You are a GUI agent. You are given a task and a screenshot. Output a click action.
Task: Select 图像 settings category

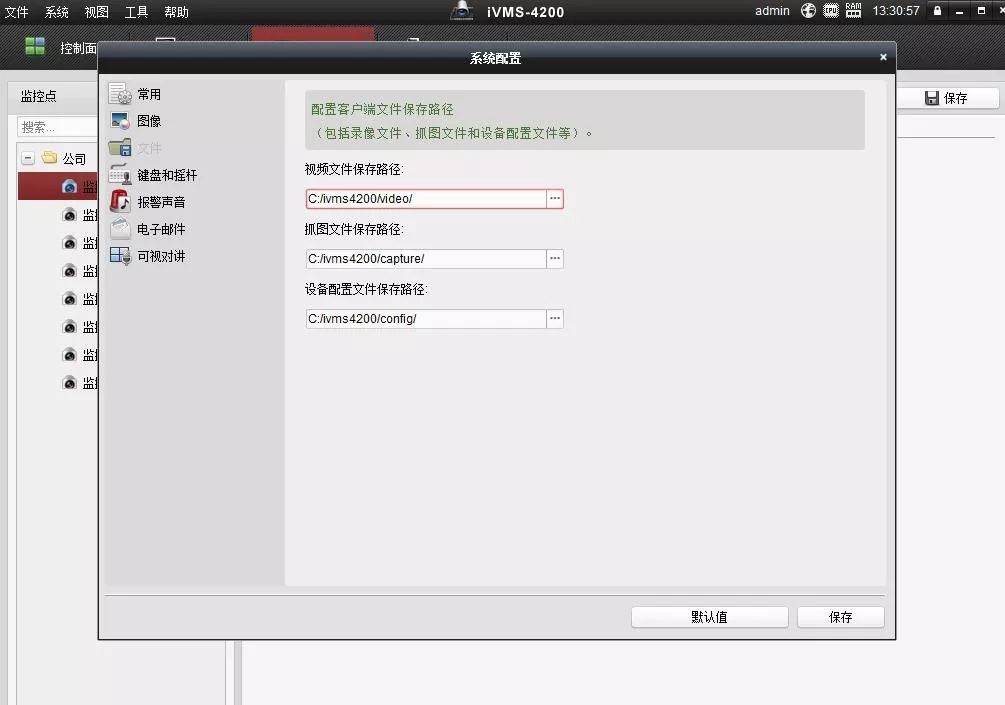pyautogui.click(x=149, y=121)
